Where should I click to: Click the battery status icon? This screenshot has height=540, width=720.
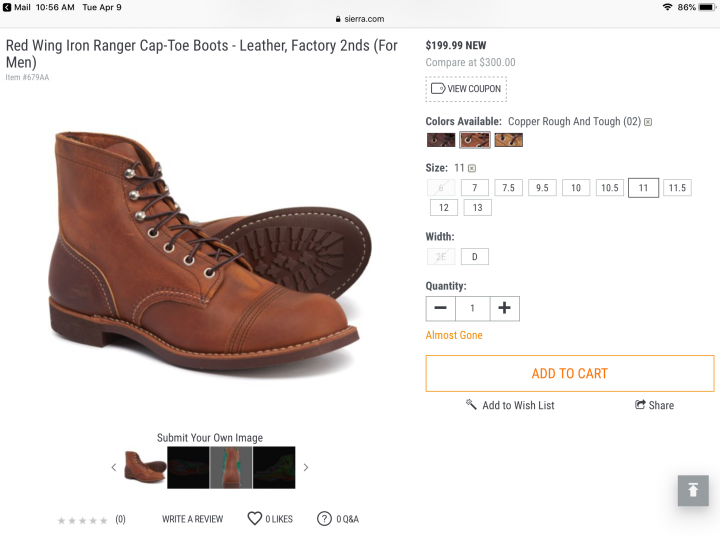(707, 7)
